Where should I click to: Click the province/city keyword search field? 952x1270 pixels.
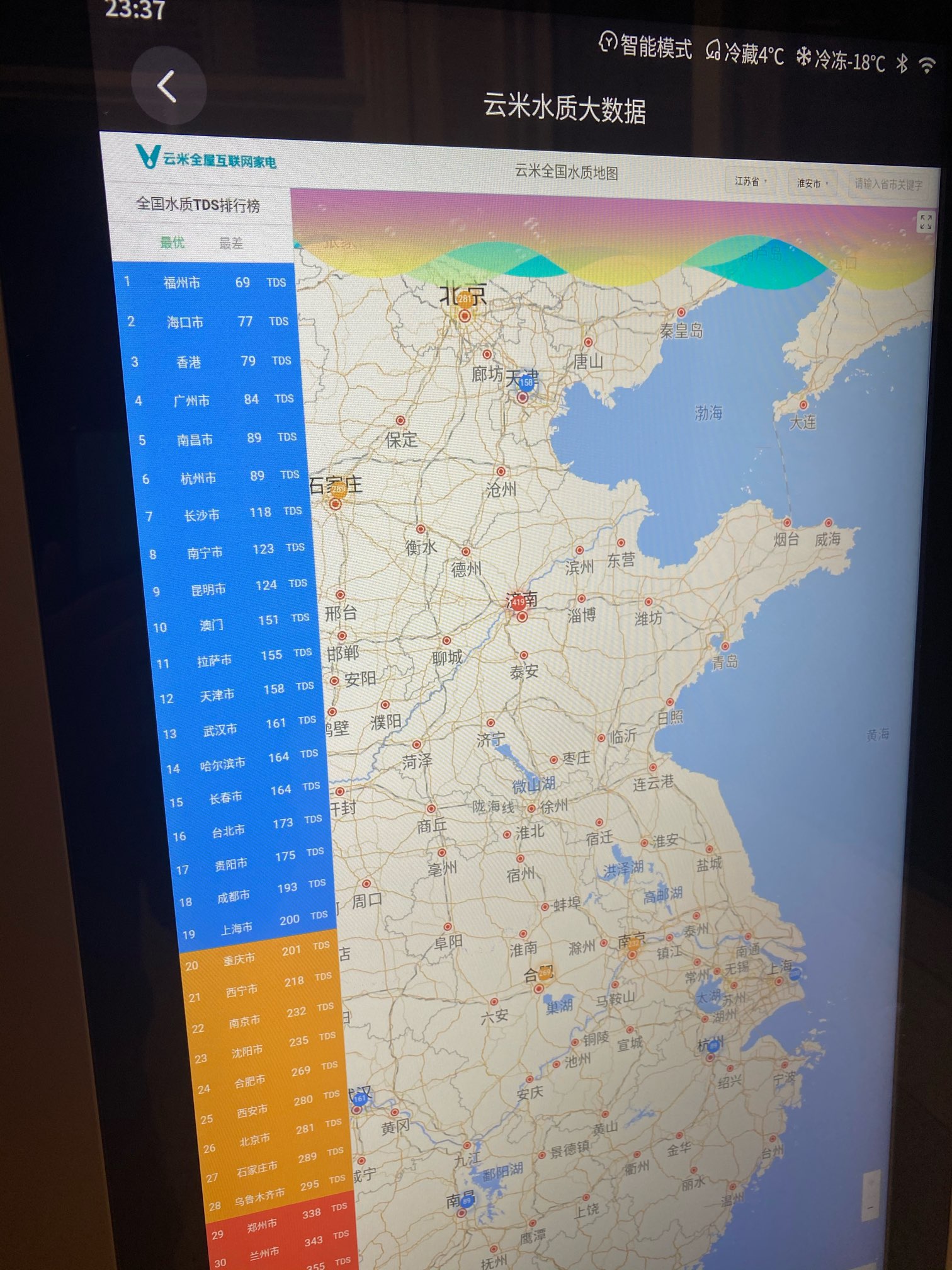pyautogui.click(x=889, y=185)
